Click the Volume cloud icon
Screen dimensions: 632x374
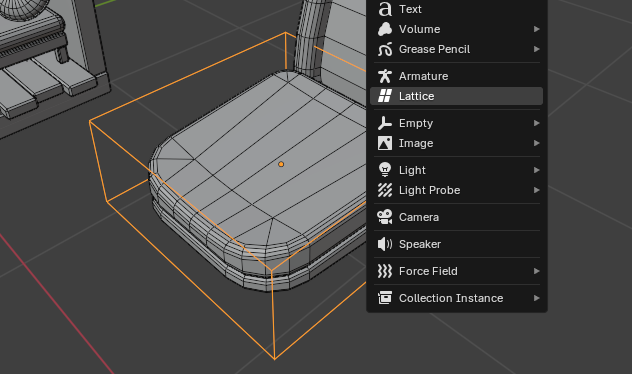(385, 29)
